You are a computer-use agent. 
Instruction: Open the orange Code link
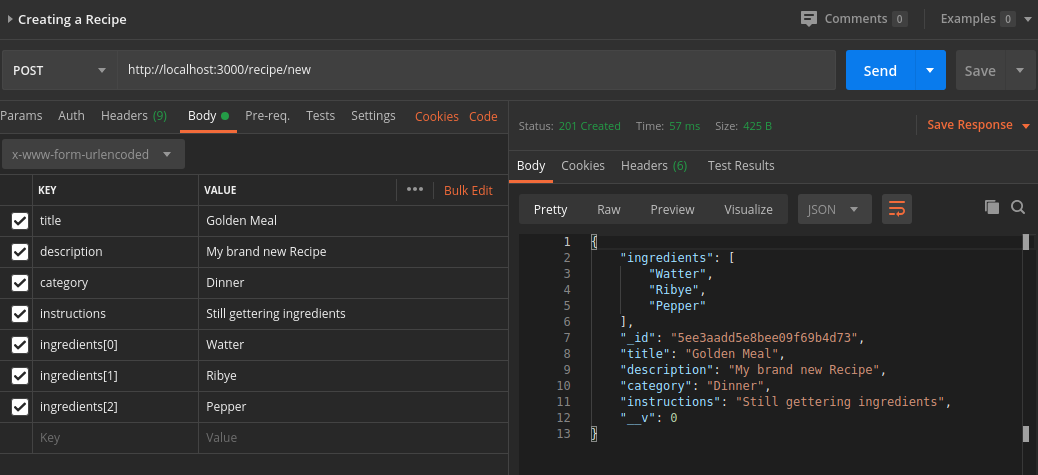coord(483,116)
